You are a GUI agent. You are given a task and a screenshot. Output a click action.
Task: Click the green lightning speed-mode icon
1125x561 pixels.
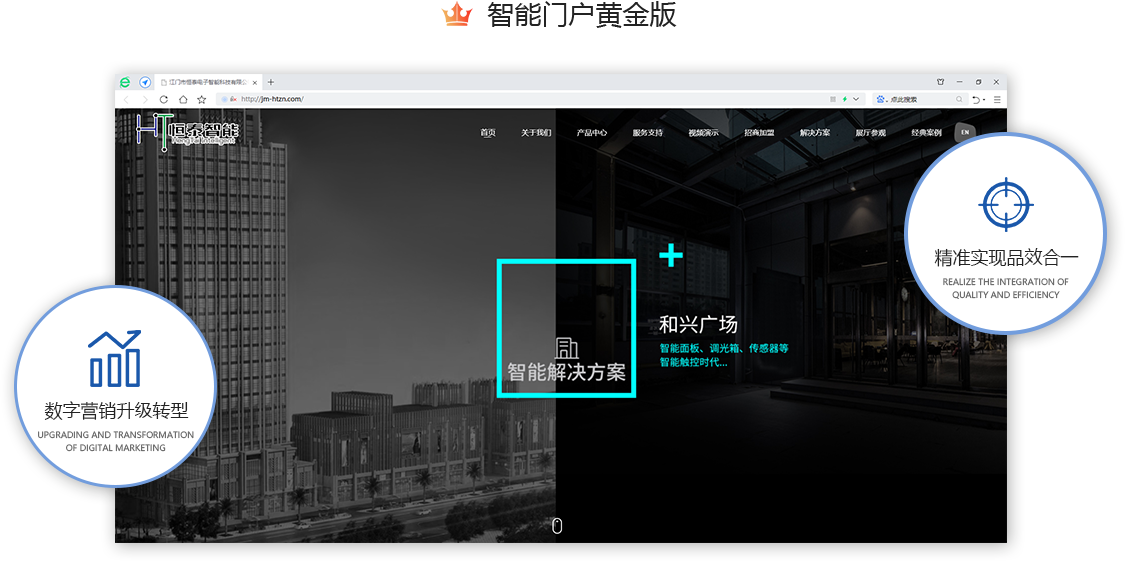[844, 99]
